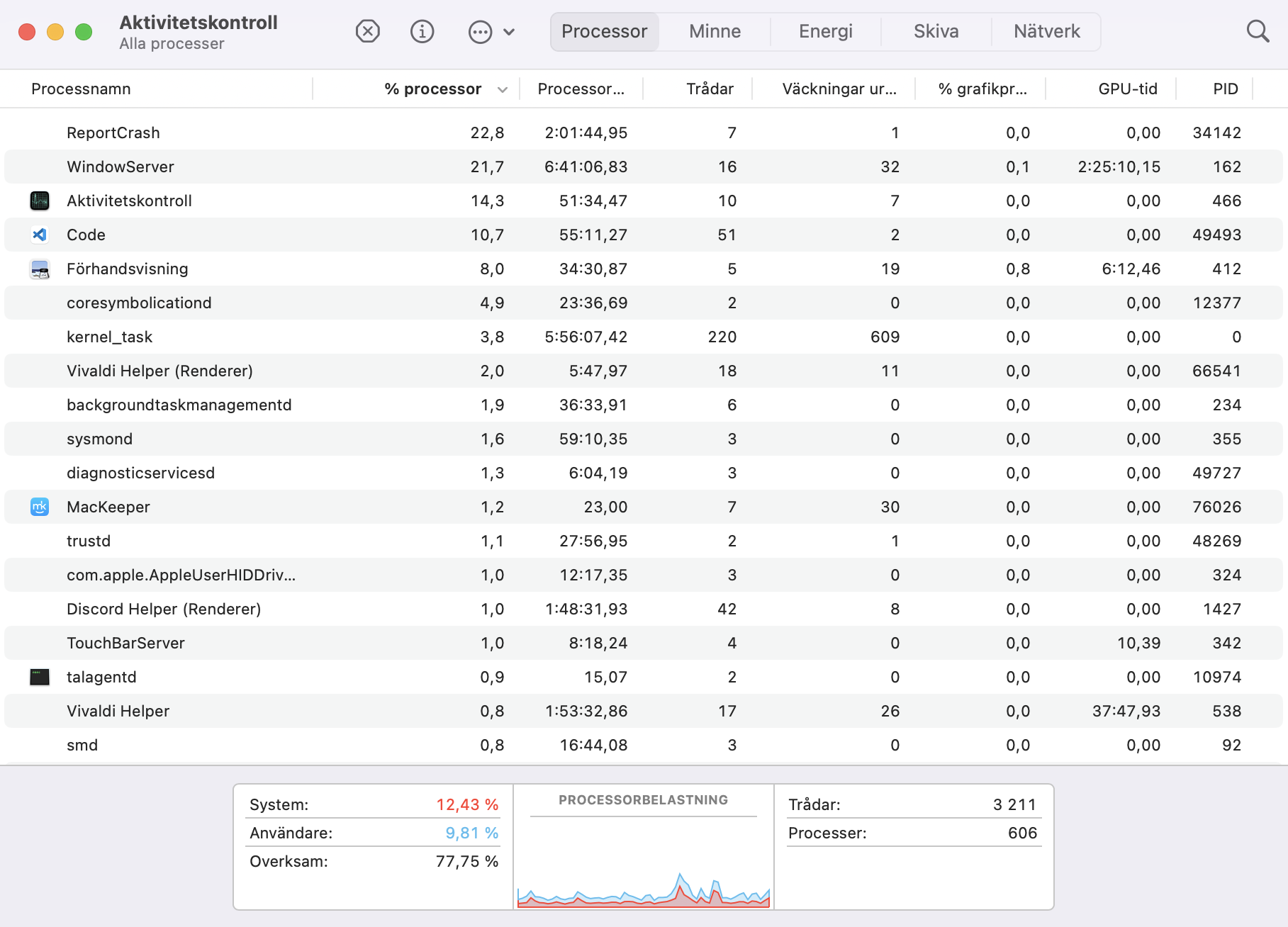Switch to the Minne tab

click(x=715, y=32)
